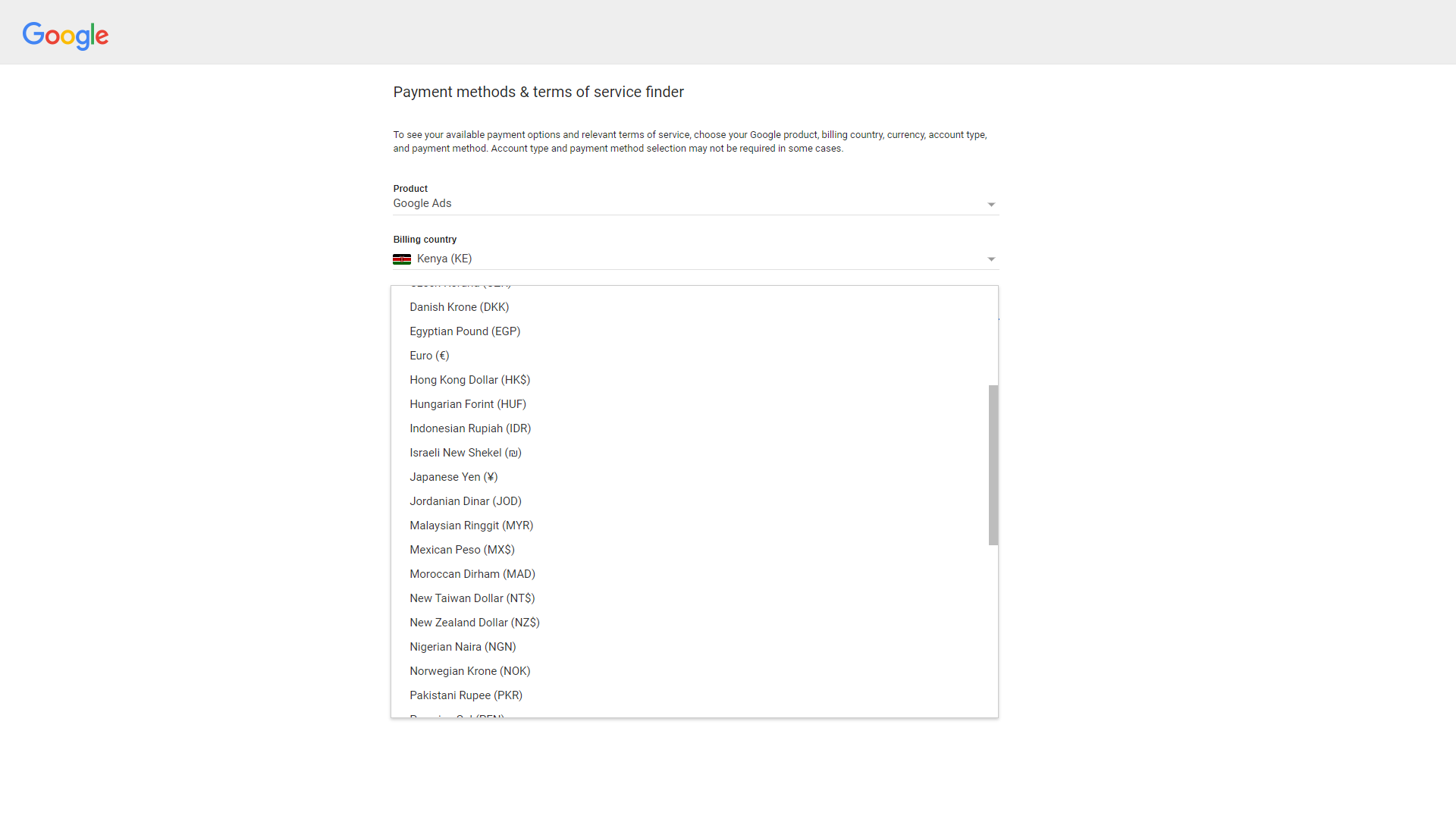
Task: Click the Google logo
Action: click(x=65, y=36)
